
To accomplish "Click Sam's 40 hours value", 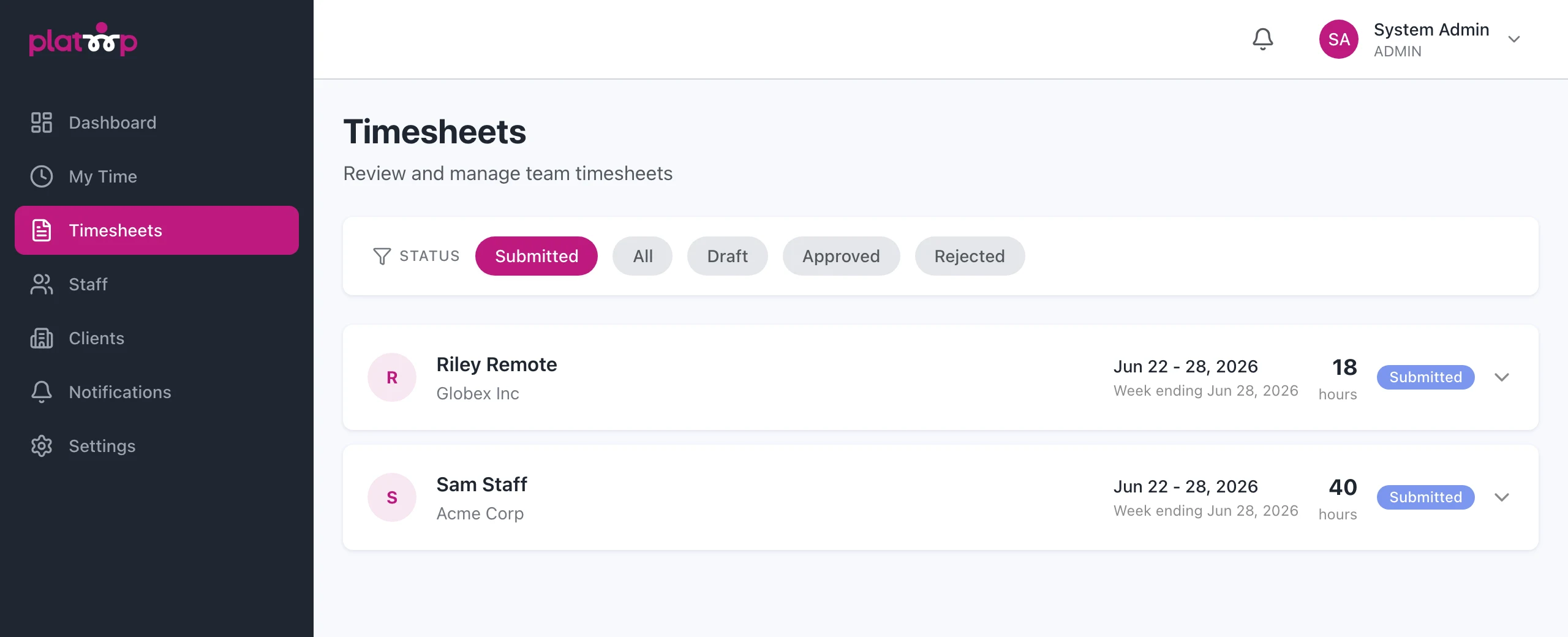I will (x=1343, y=488).
